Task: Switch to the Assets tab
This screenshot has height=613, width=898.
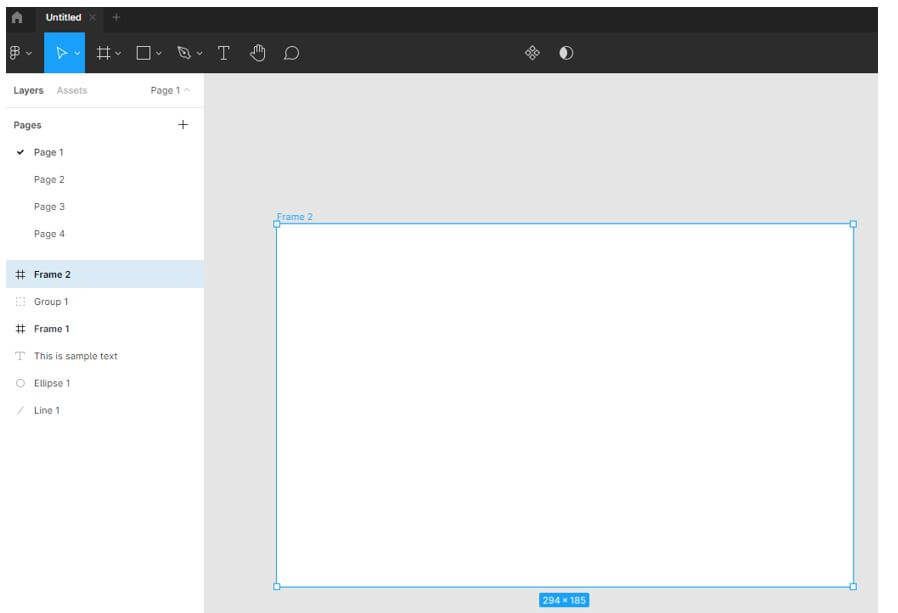Action: 72,91
